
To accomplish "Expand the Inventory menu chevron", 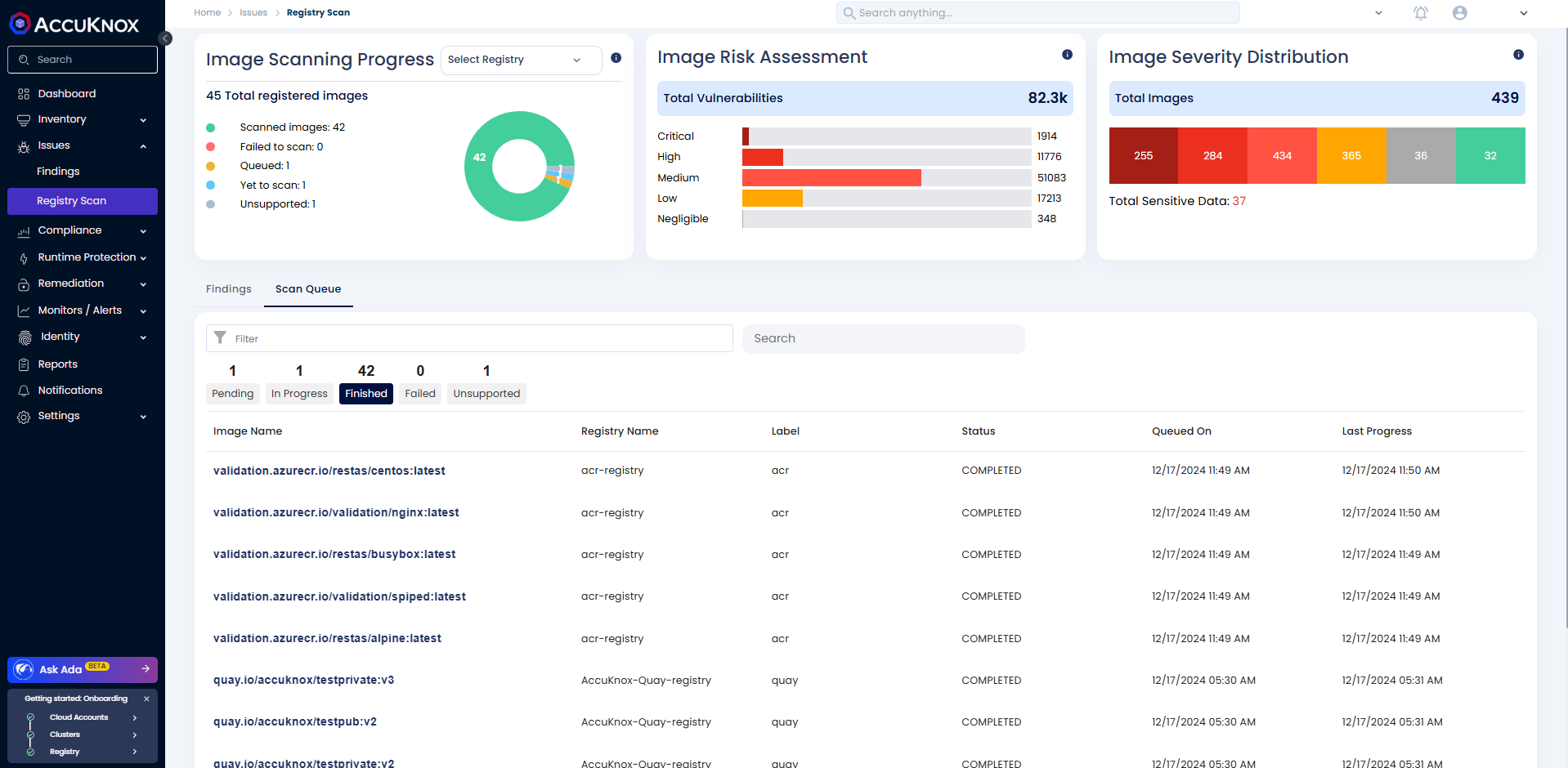I will (143, 120).
